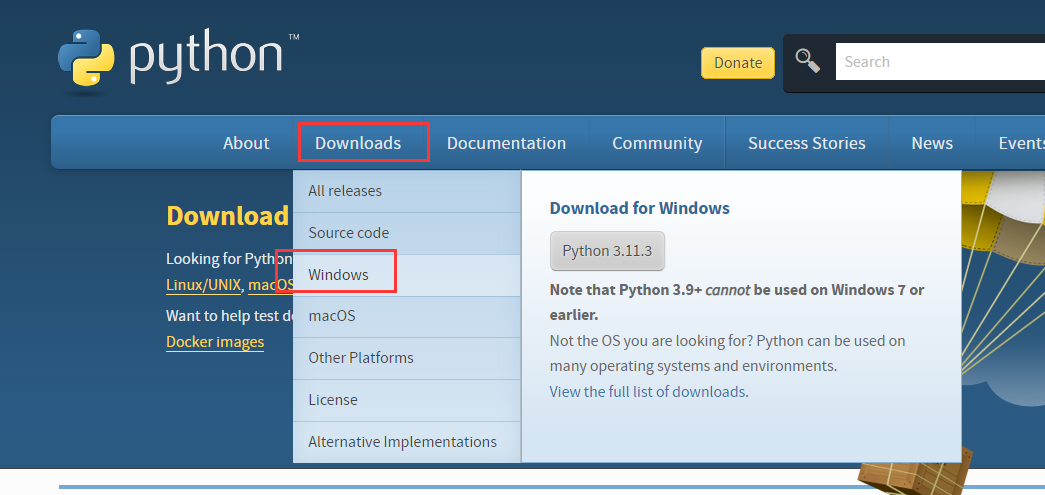Viewport: 1045px width, 495px height.
Task: Click the search magnifier icon
Action: coord(808,61)
